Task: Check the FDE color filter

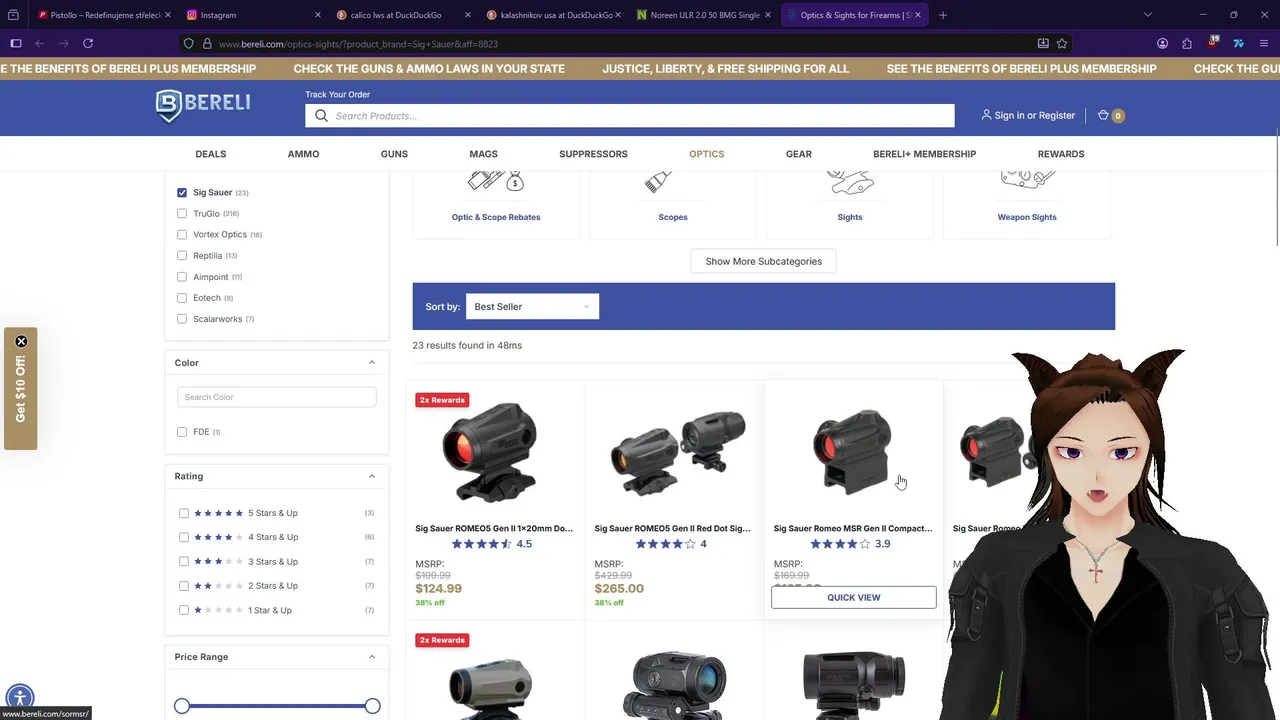Action: tap(182, 432)
